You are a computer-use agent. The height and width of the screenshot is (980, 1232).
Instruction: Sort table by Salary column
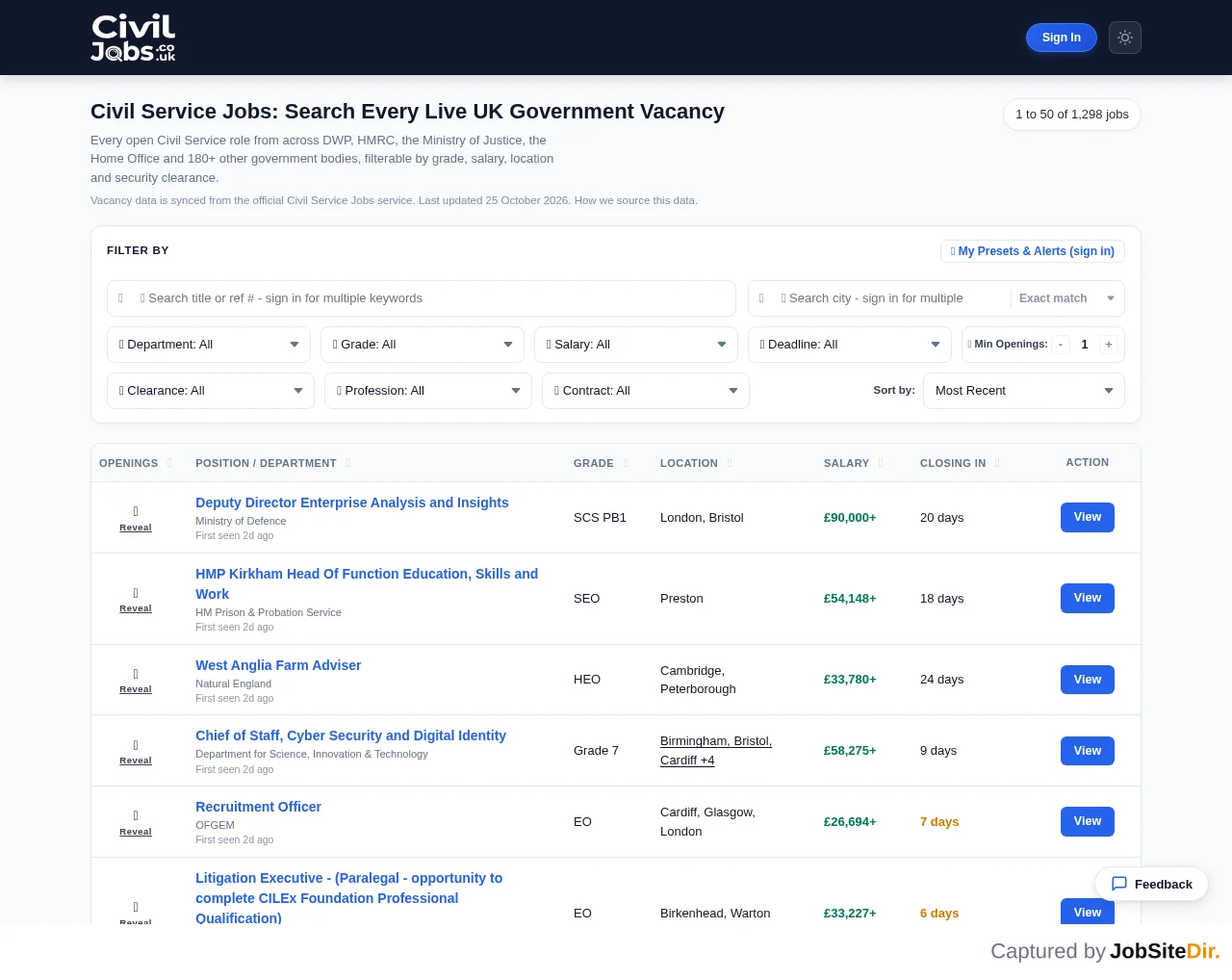tap(854, 463)
